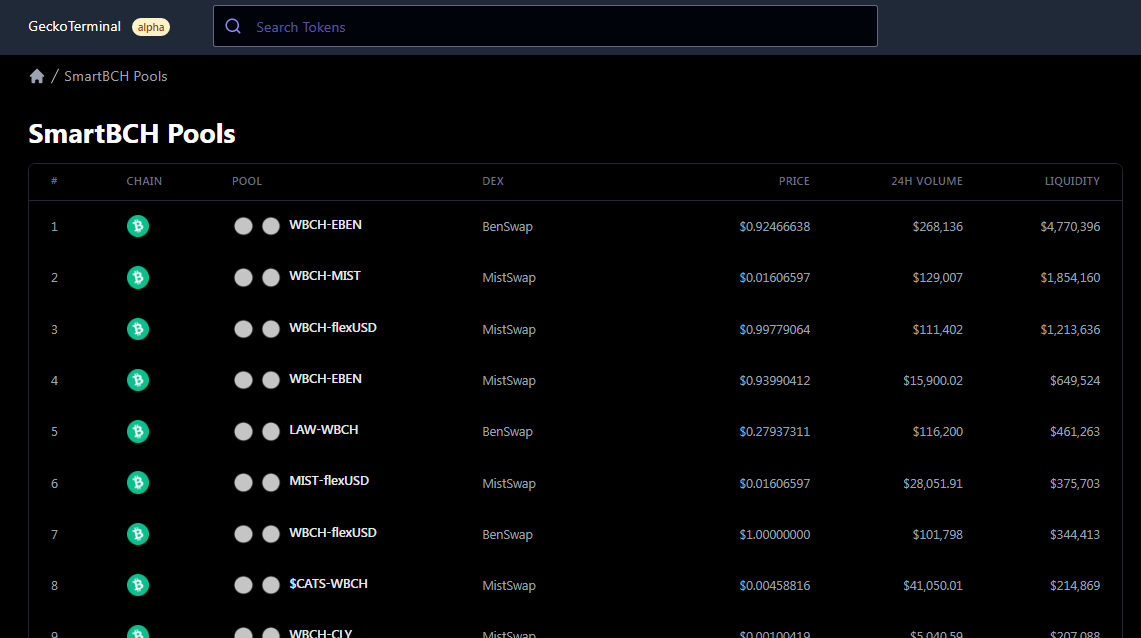Open the WBCH-EBEN pool in row 4
The height and width of the screenshot is (638, 1141).
coord(325,378)
